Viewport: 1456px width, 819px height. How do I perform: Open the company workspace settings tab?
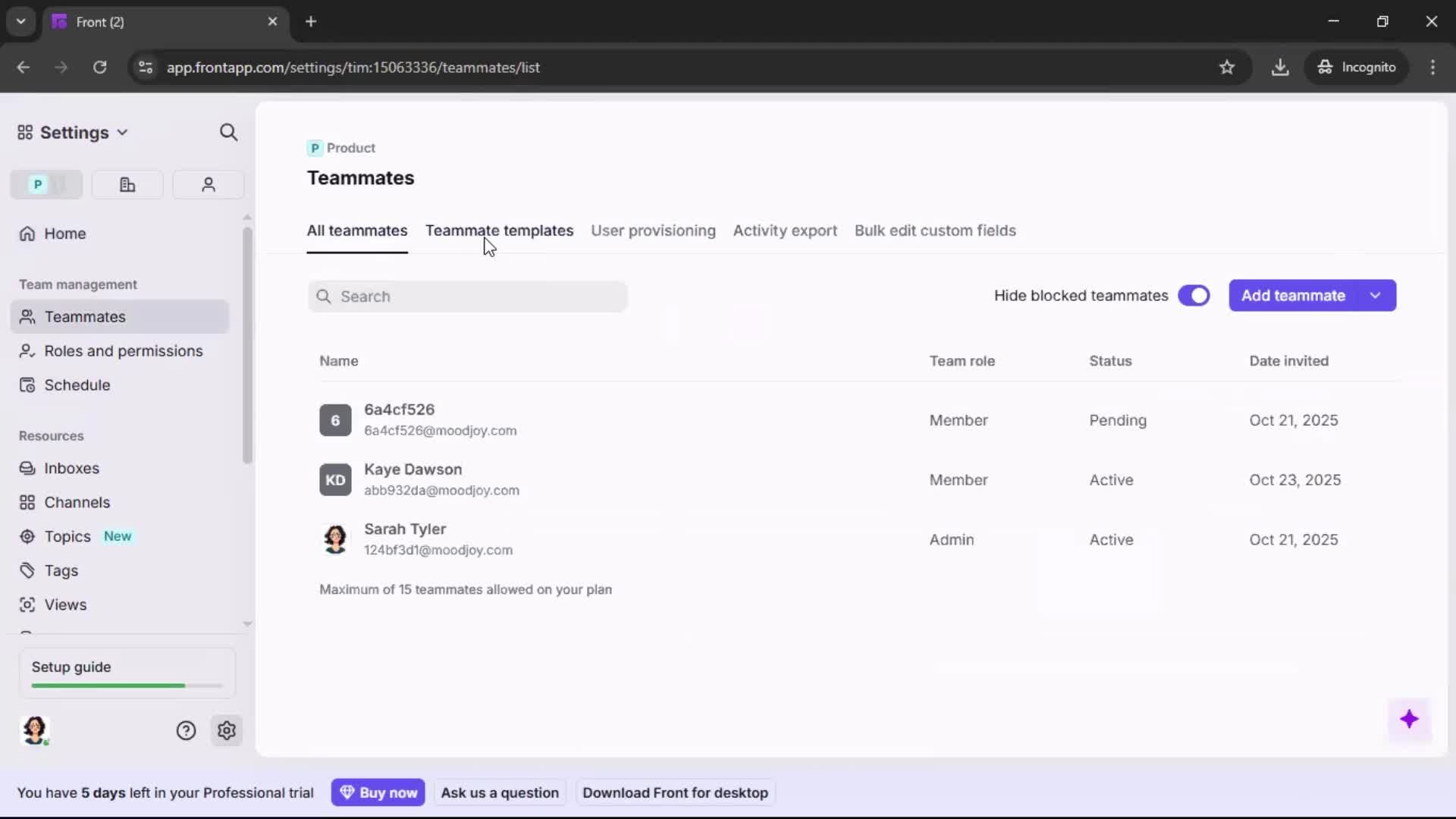coord(127,184)
